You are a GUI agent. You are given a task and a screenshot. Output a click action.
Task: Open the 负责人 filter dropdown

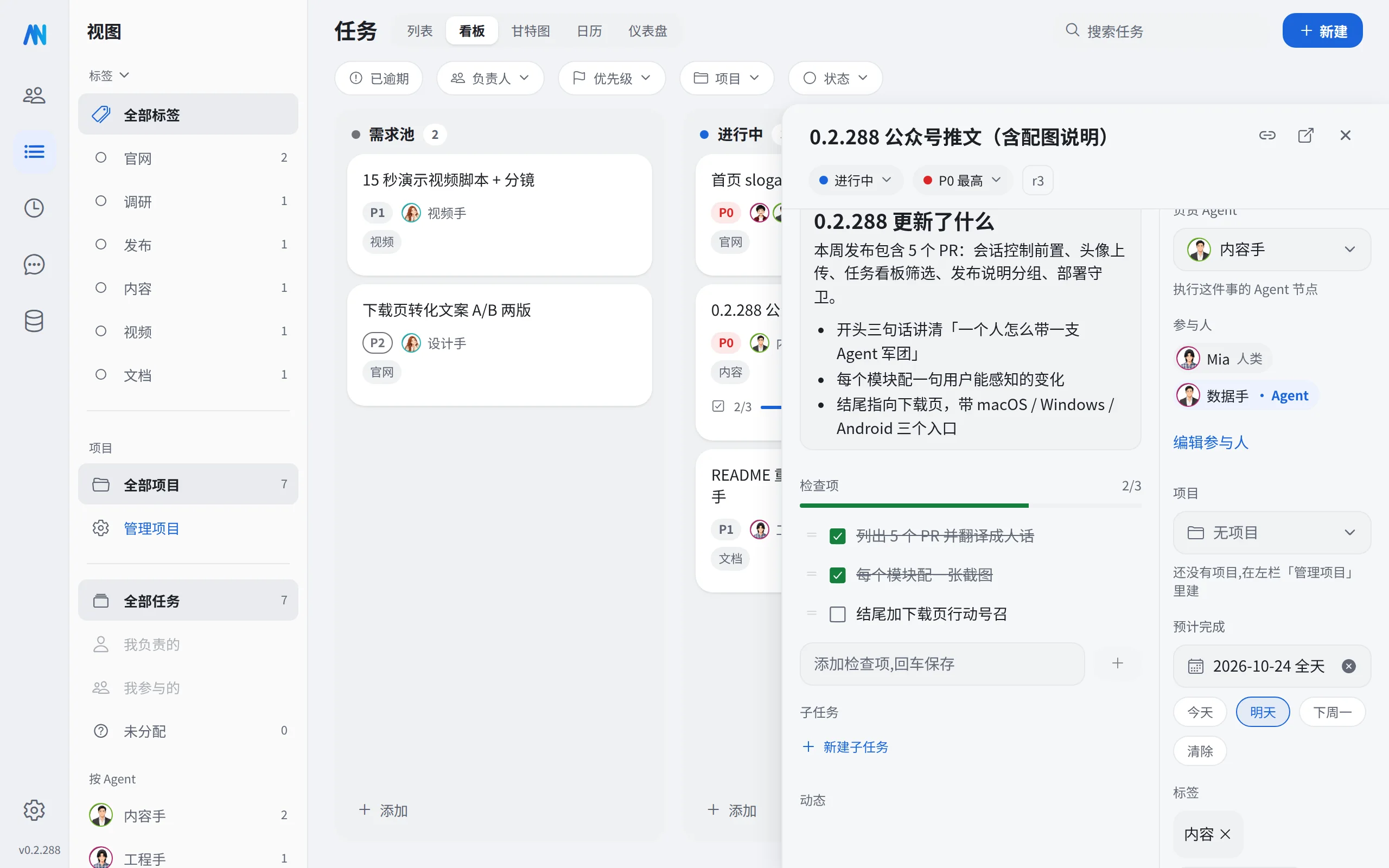[x=489, y=78]
